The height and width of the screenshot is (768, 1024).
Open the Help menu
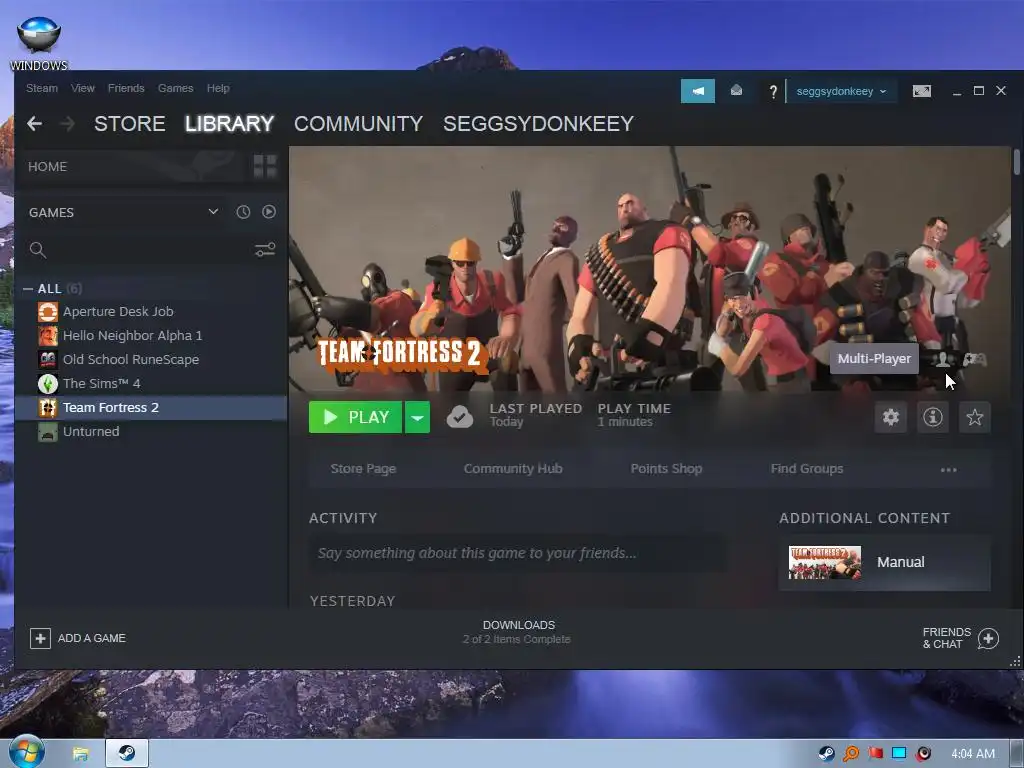218,88
